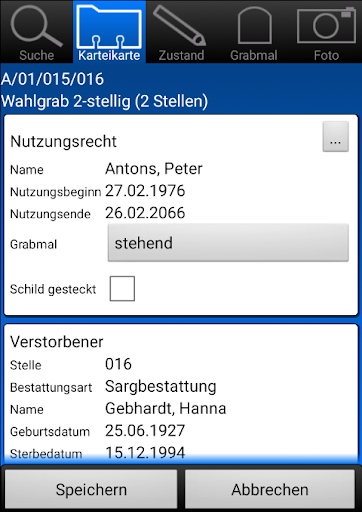This screenshot has width=362, height=512.
Task: Tap the name Antons, Peter
Action: pos(154,169)
